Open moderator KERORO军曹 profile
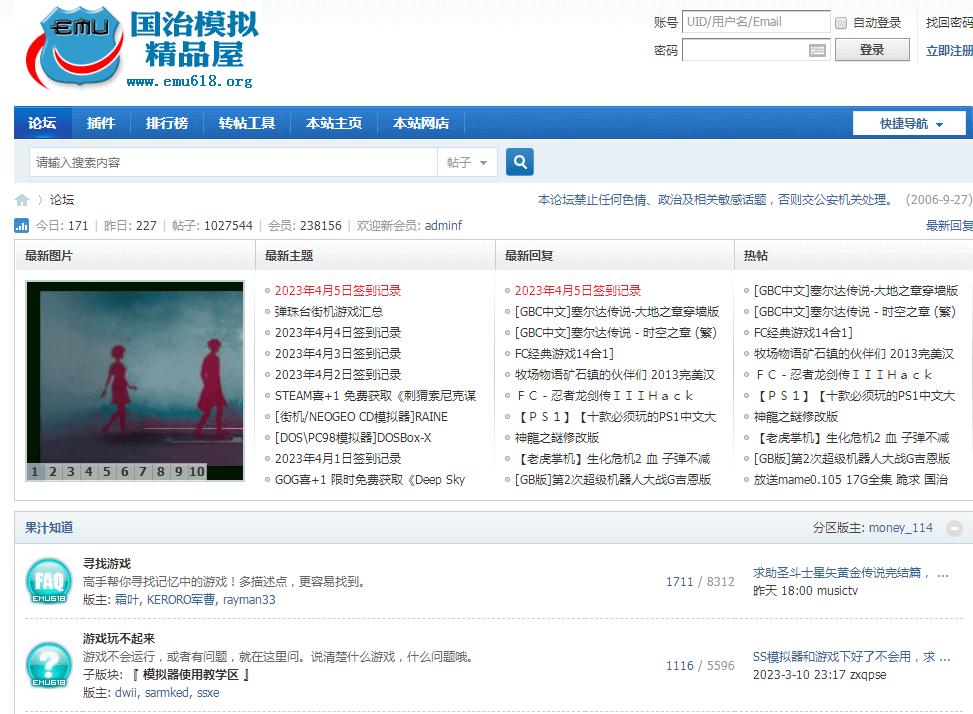Screen dimensions: 973x714 click(181, 599)
